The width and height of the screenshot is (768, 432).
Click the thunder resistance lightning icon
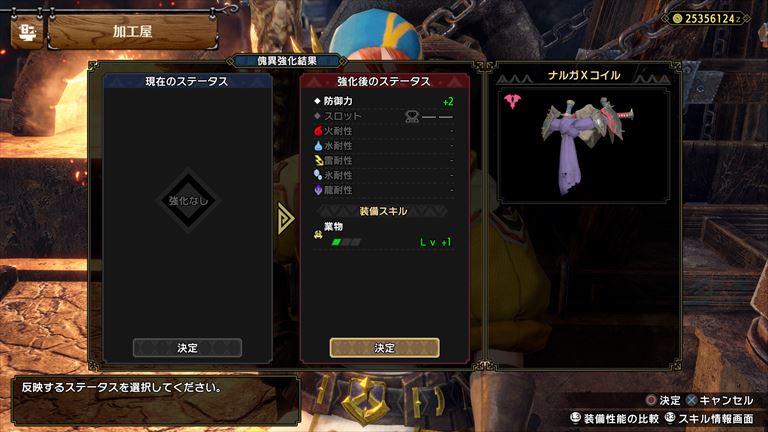click(318, 160)
